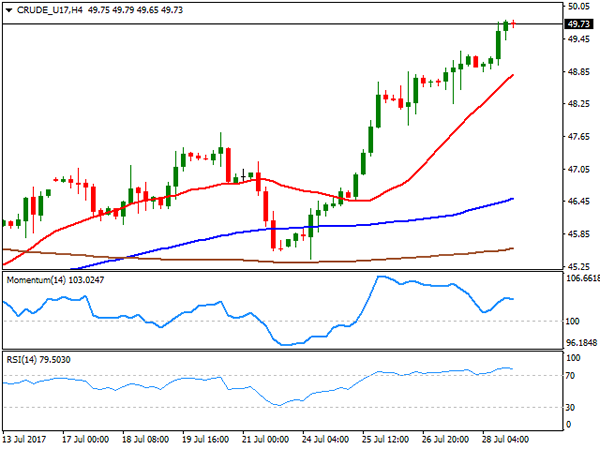Image resolution: width=600 pixels, height=450 pixels.
Task: Click the 48.85 price axis label
Action: tap(579, 72)
